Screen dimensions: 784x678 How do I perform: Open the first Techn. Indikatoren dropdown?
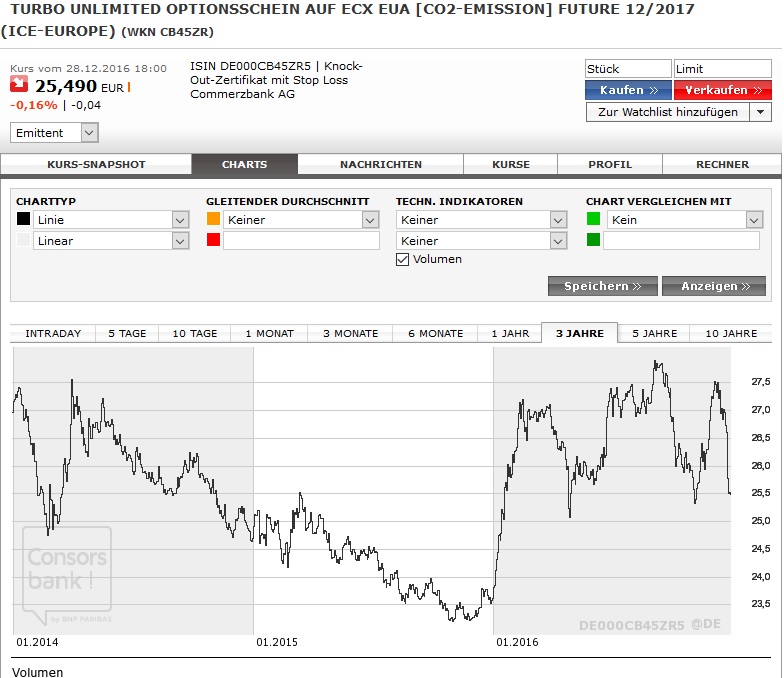(x=482, y=220)
